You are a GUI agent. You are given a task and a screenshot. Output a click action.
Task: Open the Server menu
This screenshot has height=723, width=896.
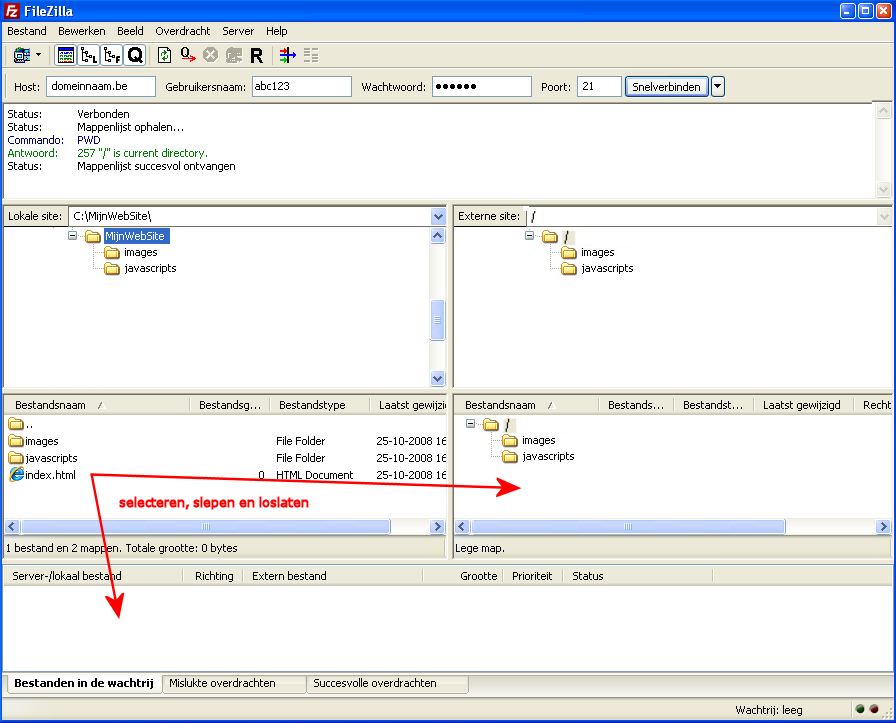pos(238,31)
